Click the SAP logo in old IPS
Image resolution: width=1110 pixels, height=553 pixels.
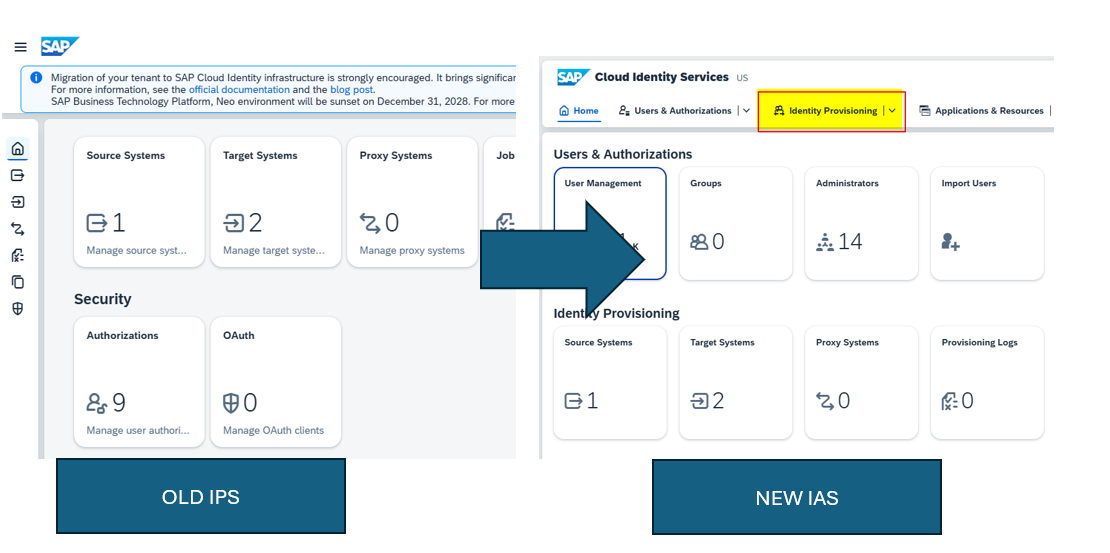[x=59, y=46]
